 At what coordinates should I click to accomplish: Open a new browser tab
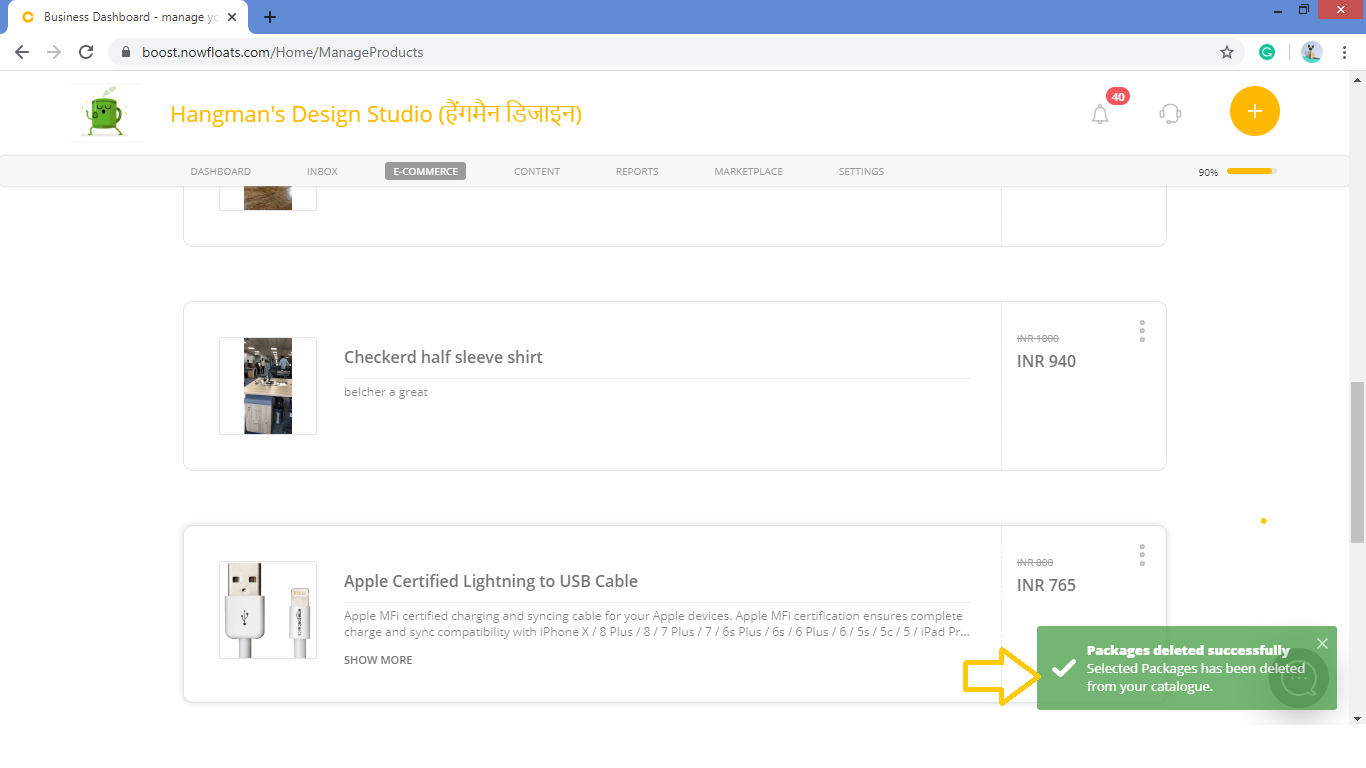tap(270, 17)
